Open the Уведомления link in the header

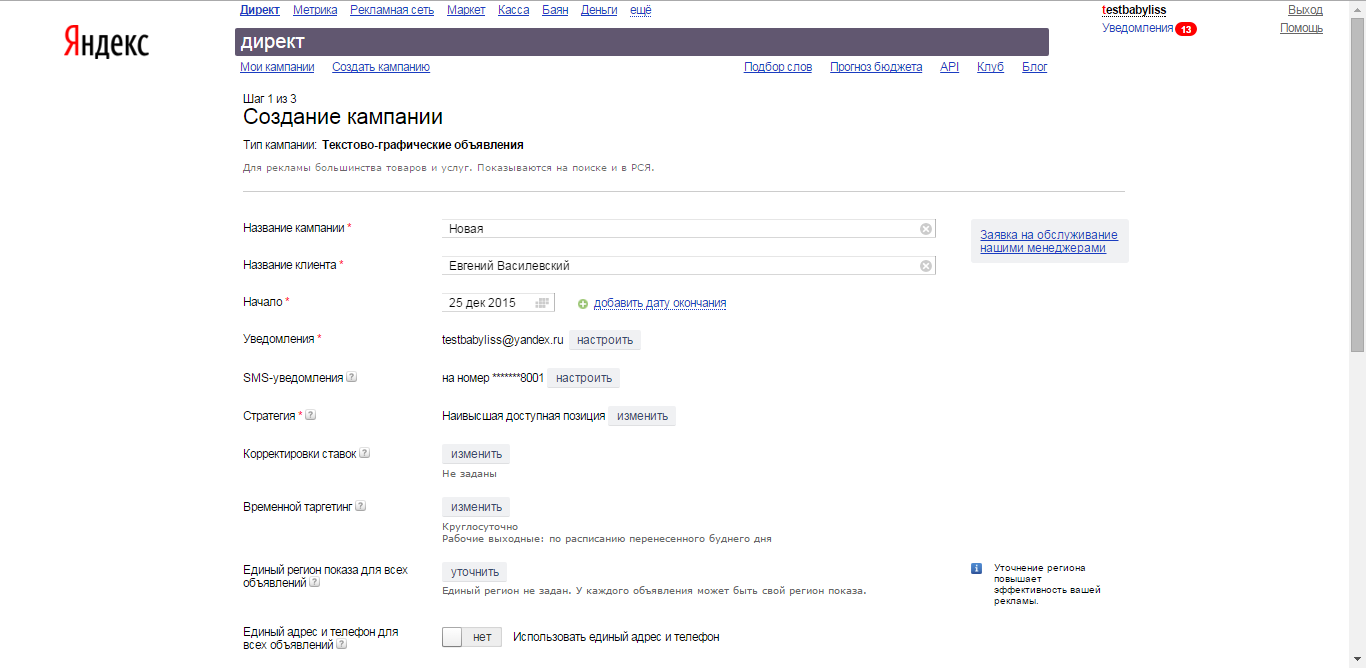1138,28
